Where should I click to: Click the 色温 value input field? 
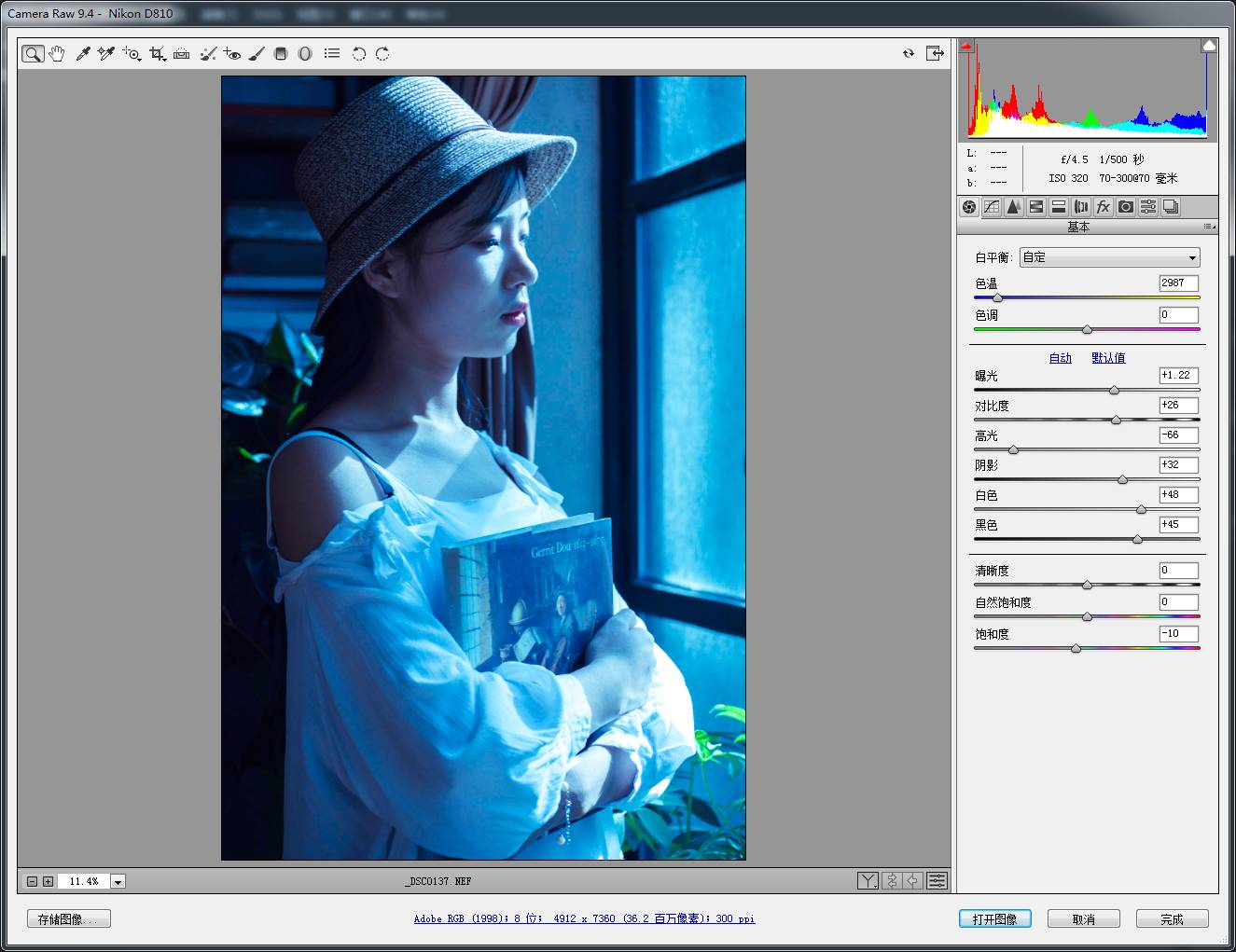(1179, 283)
